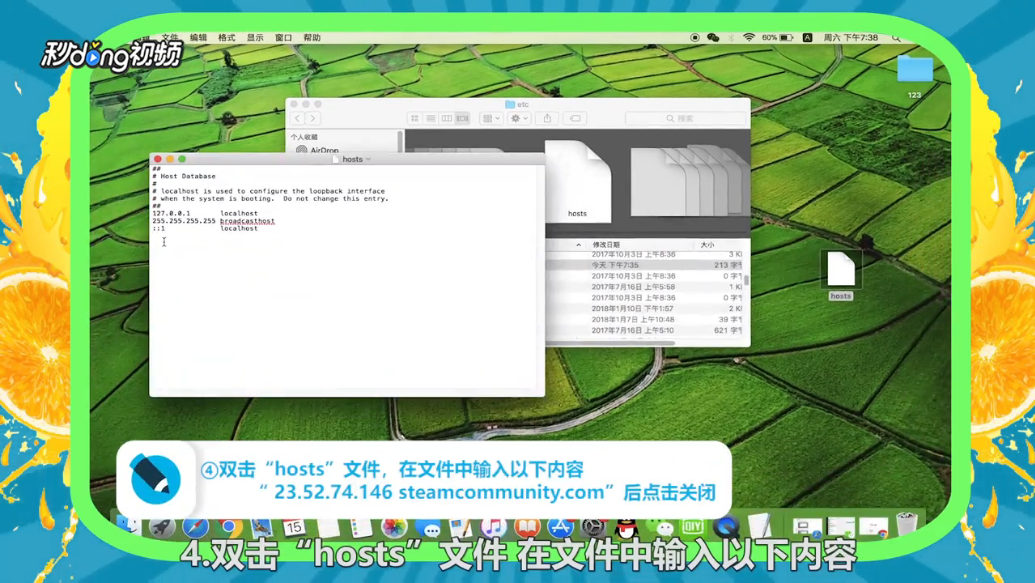Select the row dated 今天 下午7:35
The image size is (1035, 583).
[x=646, y=265]
